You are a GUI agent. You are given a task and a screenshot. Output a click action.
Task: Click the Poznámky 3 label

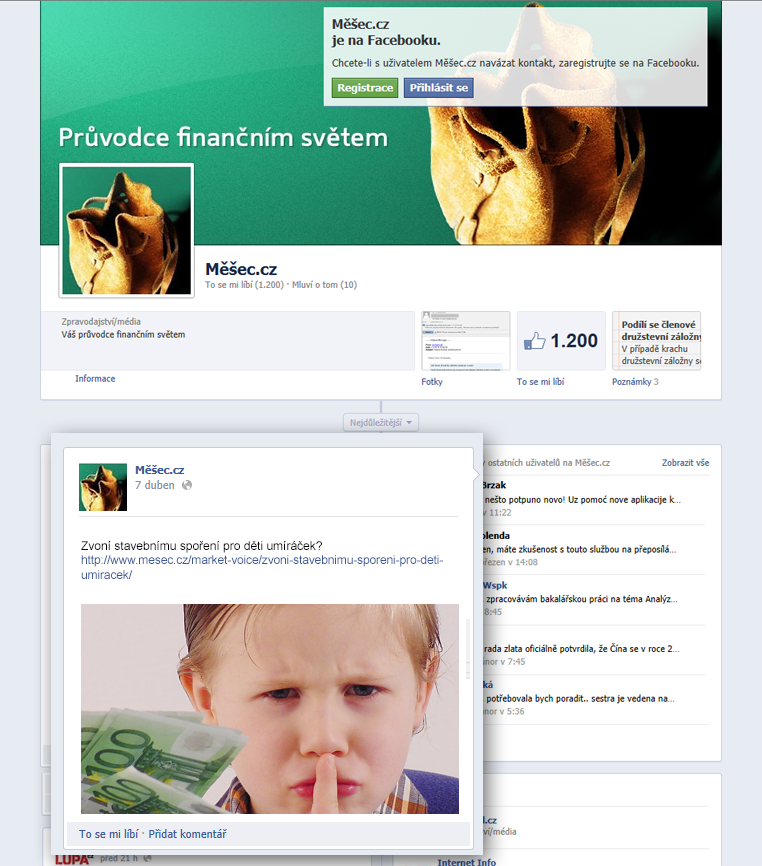(x=635, y=382)
